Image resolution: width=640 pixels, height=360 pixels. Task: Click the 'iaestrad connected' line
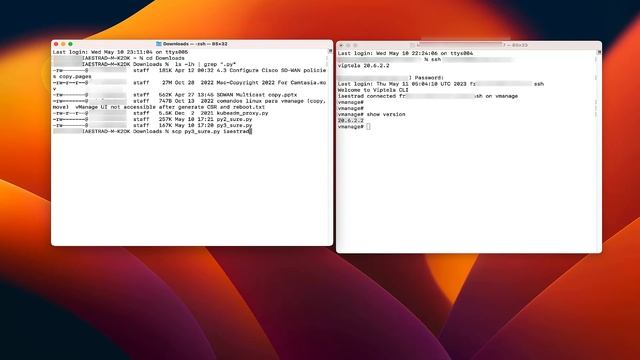tap(428, 96)
